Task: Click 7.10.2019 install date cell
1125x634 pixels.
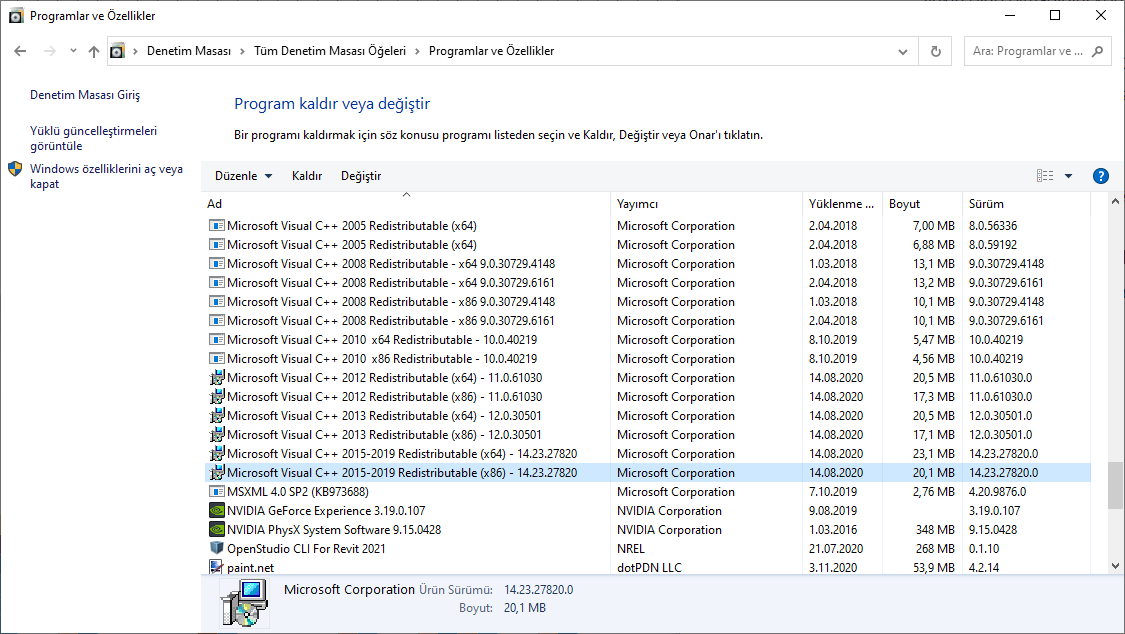Action: tap(833, 491)
